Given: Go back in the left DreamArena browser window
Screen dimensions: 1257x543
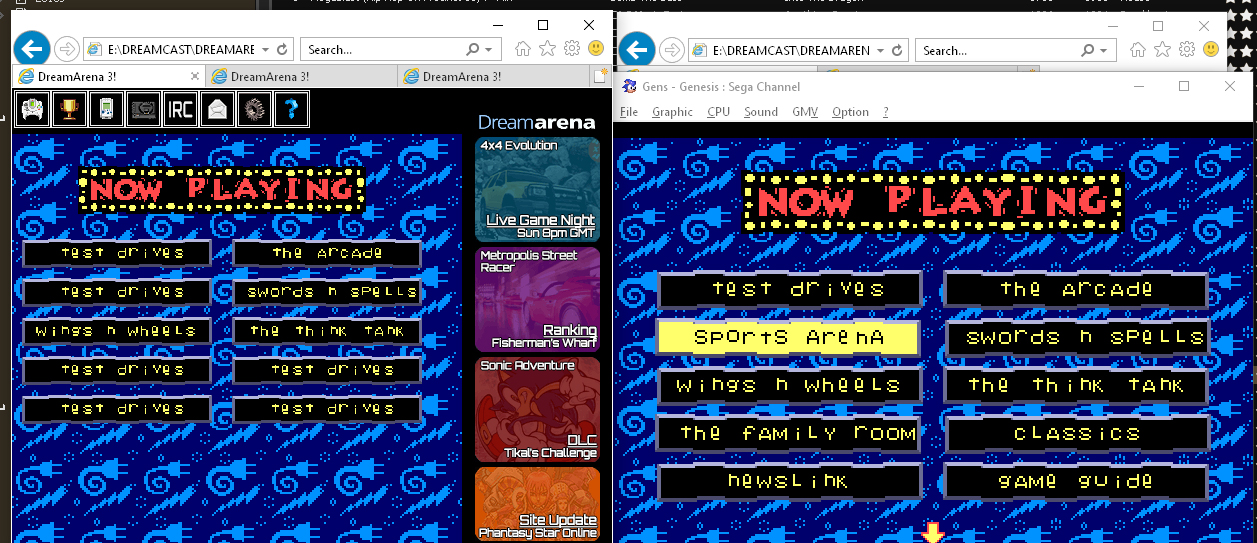Looking at the screenshot, I should tap(32, 48).
